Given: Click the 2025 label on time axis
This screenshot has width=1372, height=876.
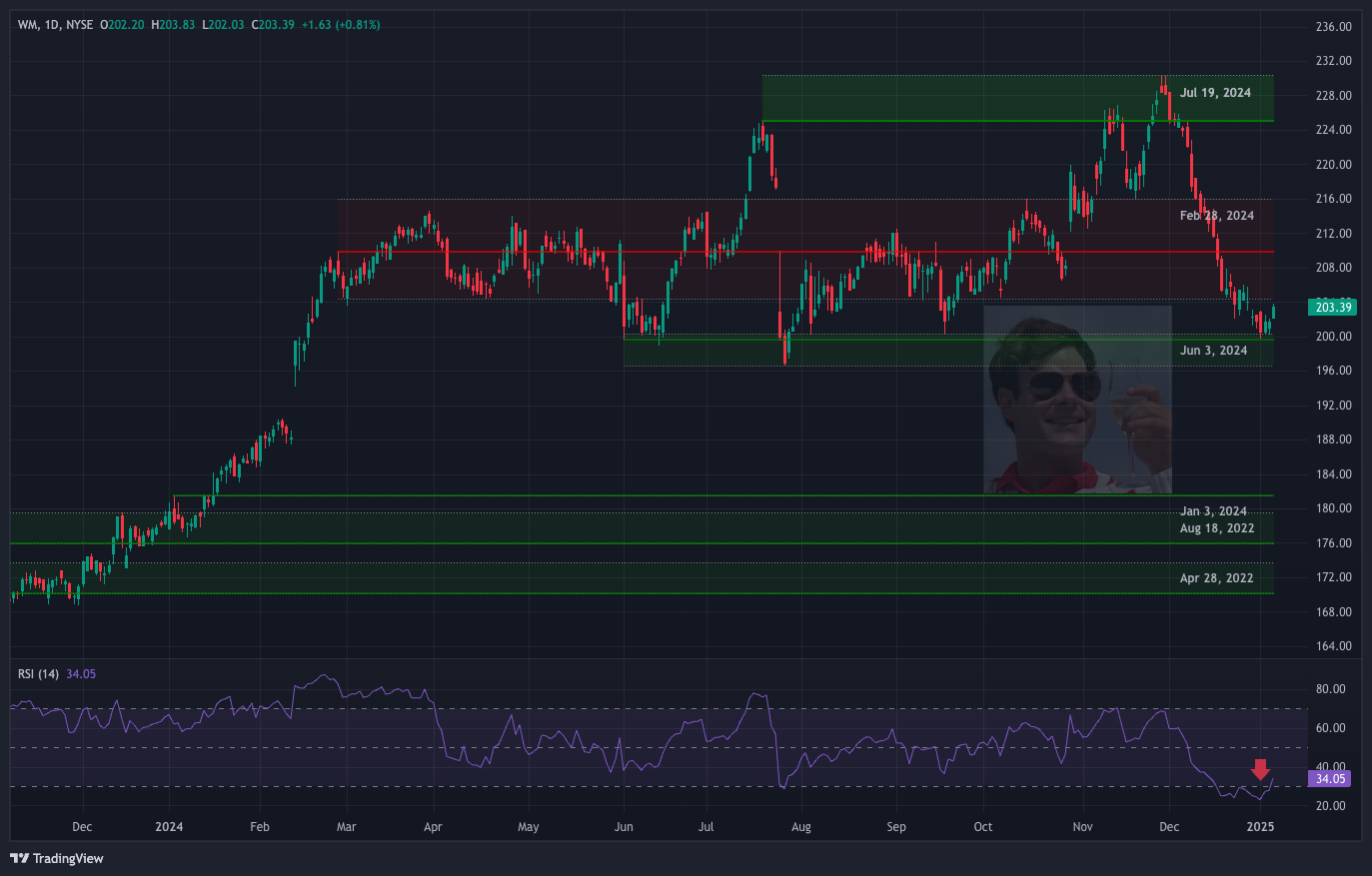Looking at the screenshot, I should [1261, 827].
